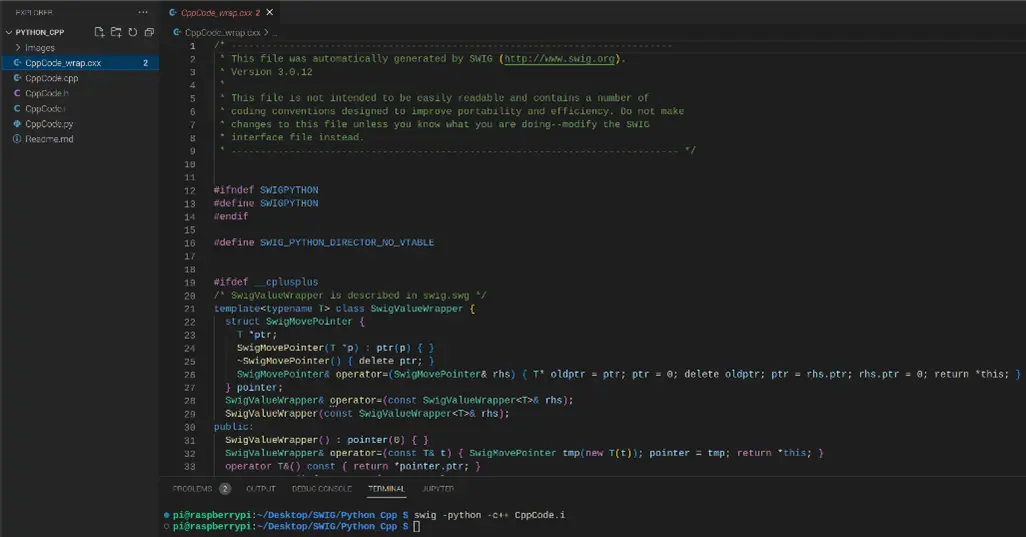Click 'public:' on line 30
This screenshot has height=537, width=1026.
pyautogui.click(x=234, y=427)
